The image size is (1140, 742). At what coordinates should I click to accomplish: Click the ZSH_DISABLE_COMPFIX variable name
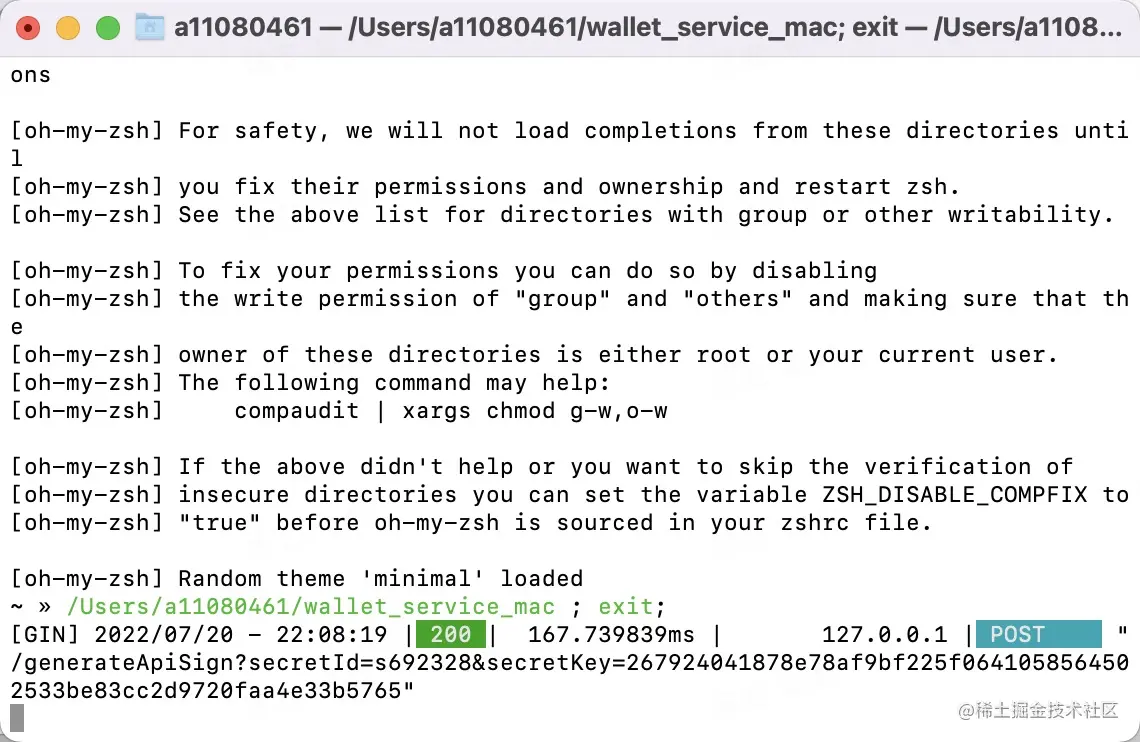tap(954, 494)
